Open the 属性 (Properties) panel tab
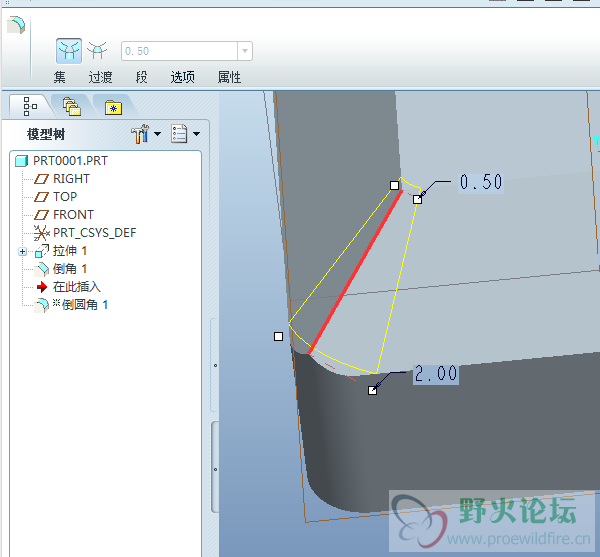 (229, 77)
